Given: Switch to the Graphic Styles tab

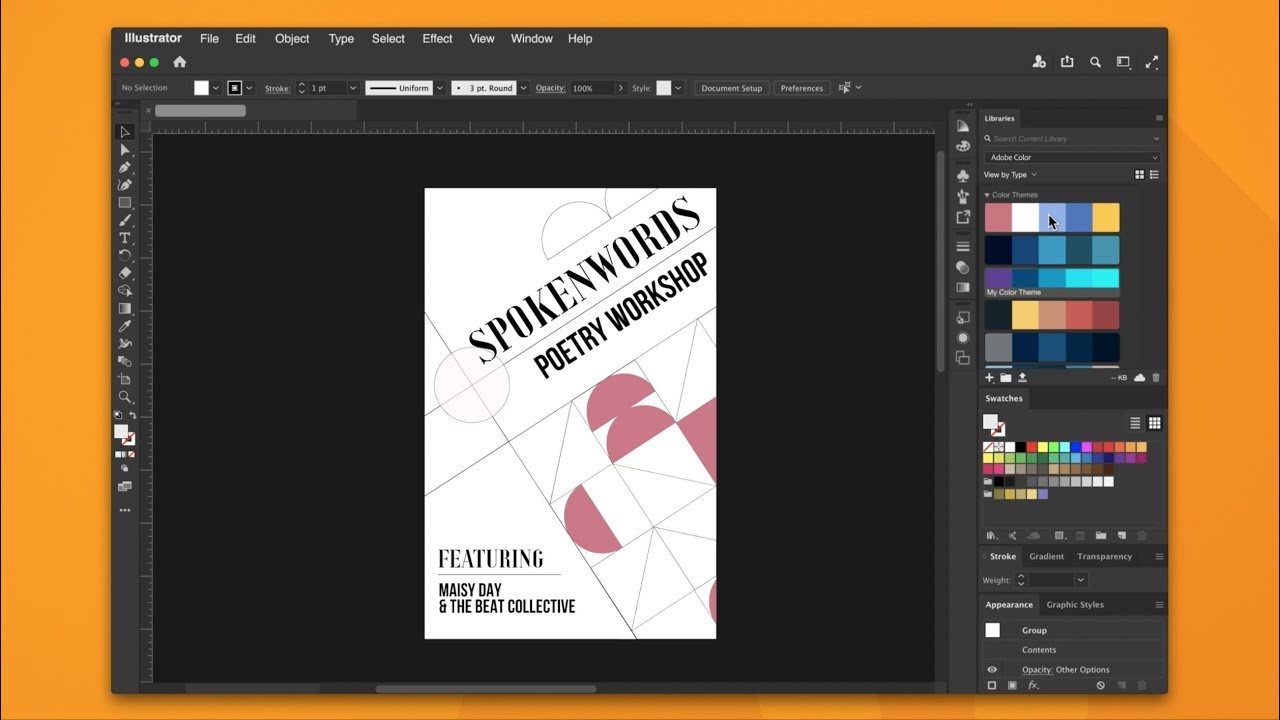Looking at the screenshot, I should [1075, 605].
